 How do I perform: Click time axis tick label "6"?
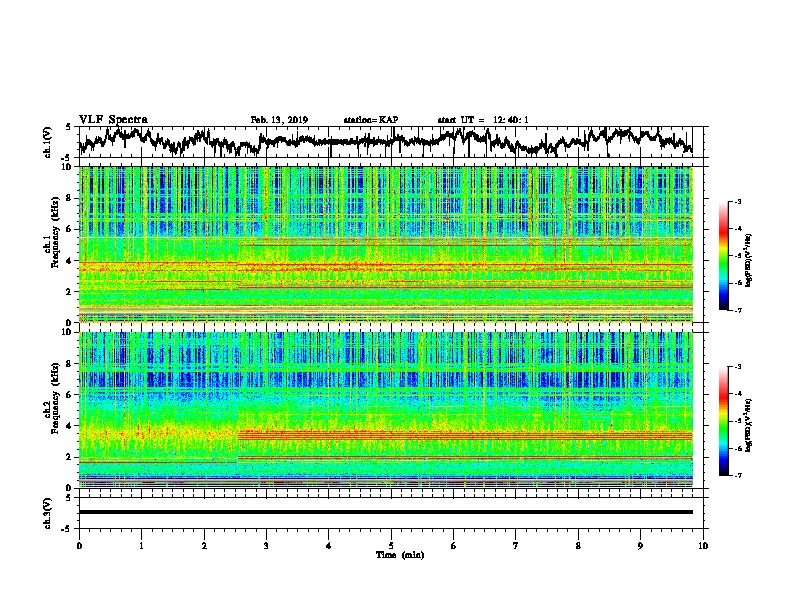click(x=453, y=546)
